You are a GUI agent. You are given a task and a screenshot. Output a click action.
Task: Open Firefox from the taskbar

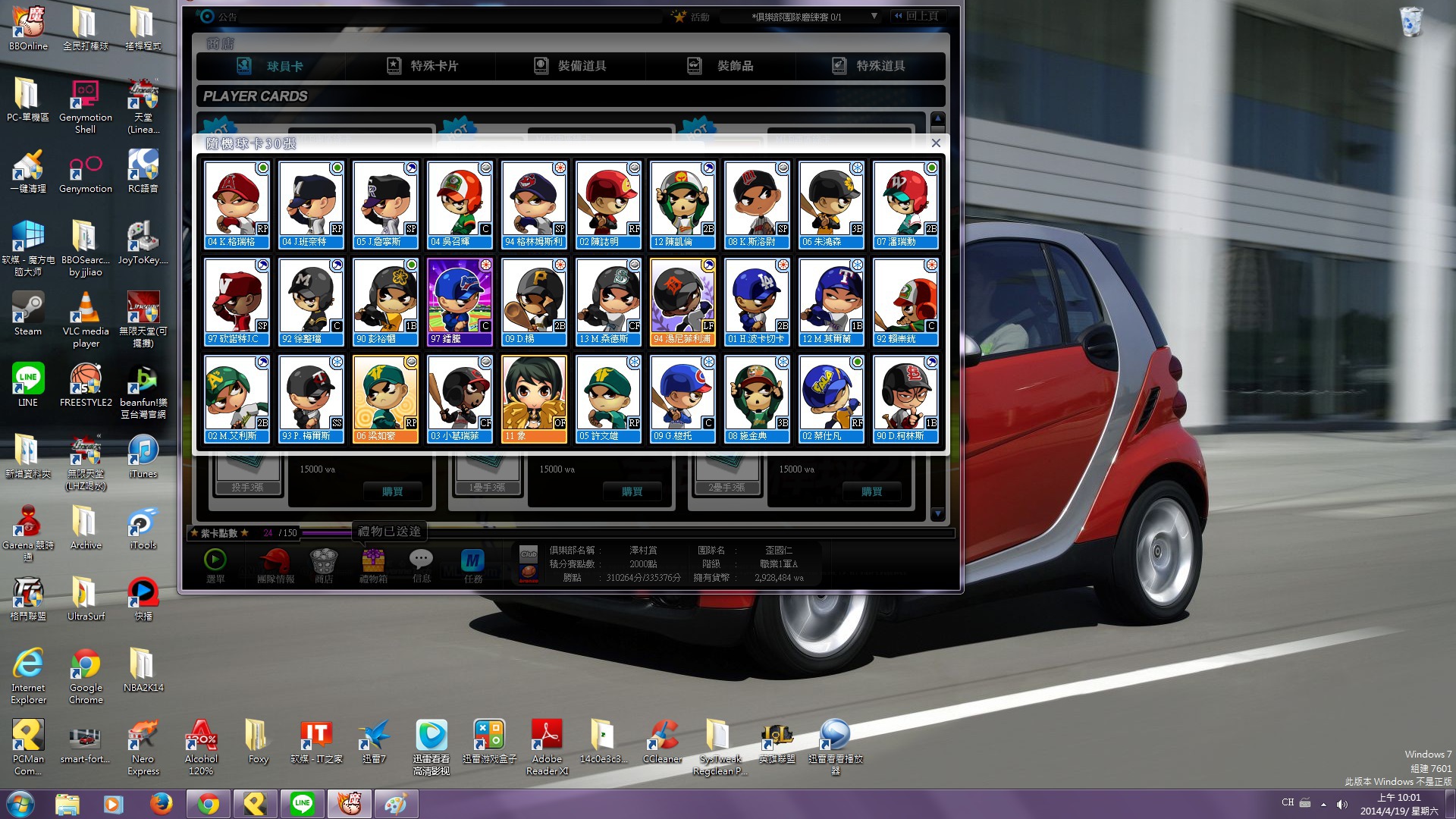[x=161, y=804]
